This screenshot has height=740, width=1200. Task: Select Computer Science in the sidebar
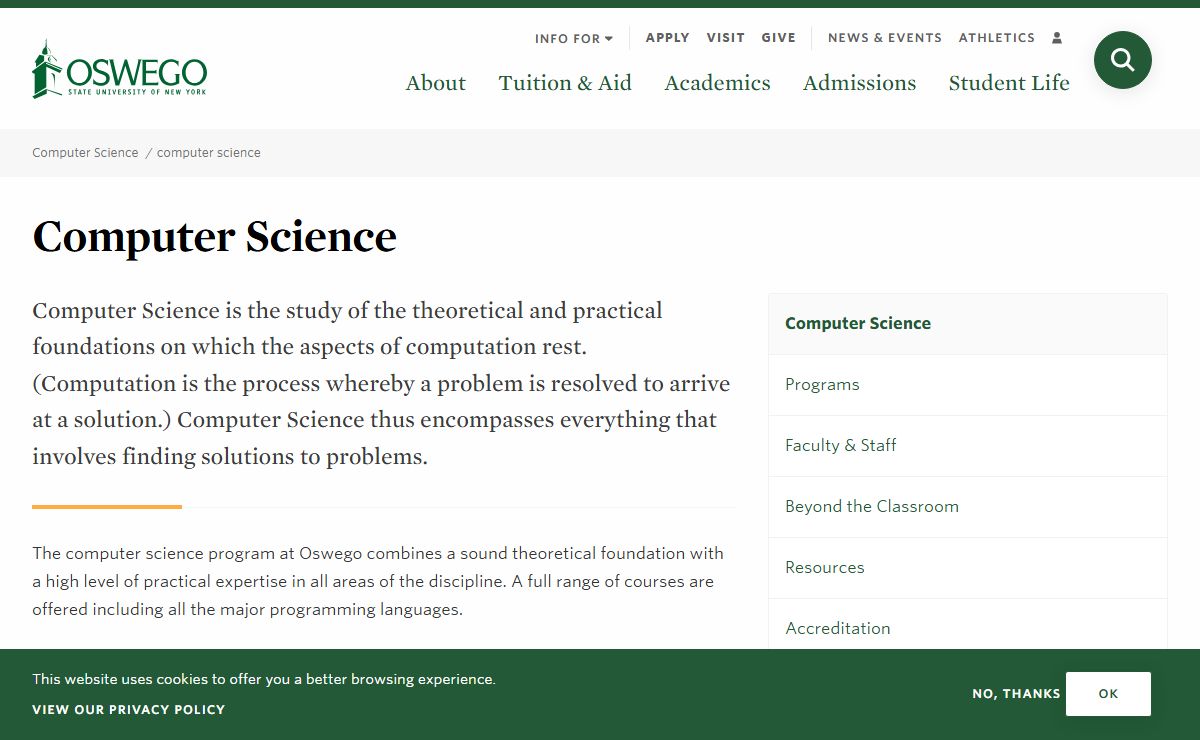pos(968,324)
